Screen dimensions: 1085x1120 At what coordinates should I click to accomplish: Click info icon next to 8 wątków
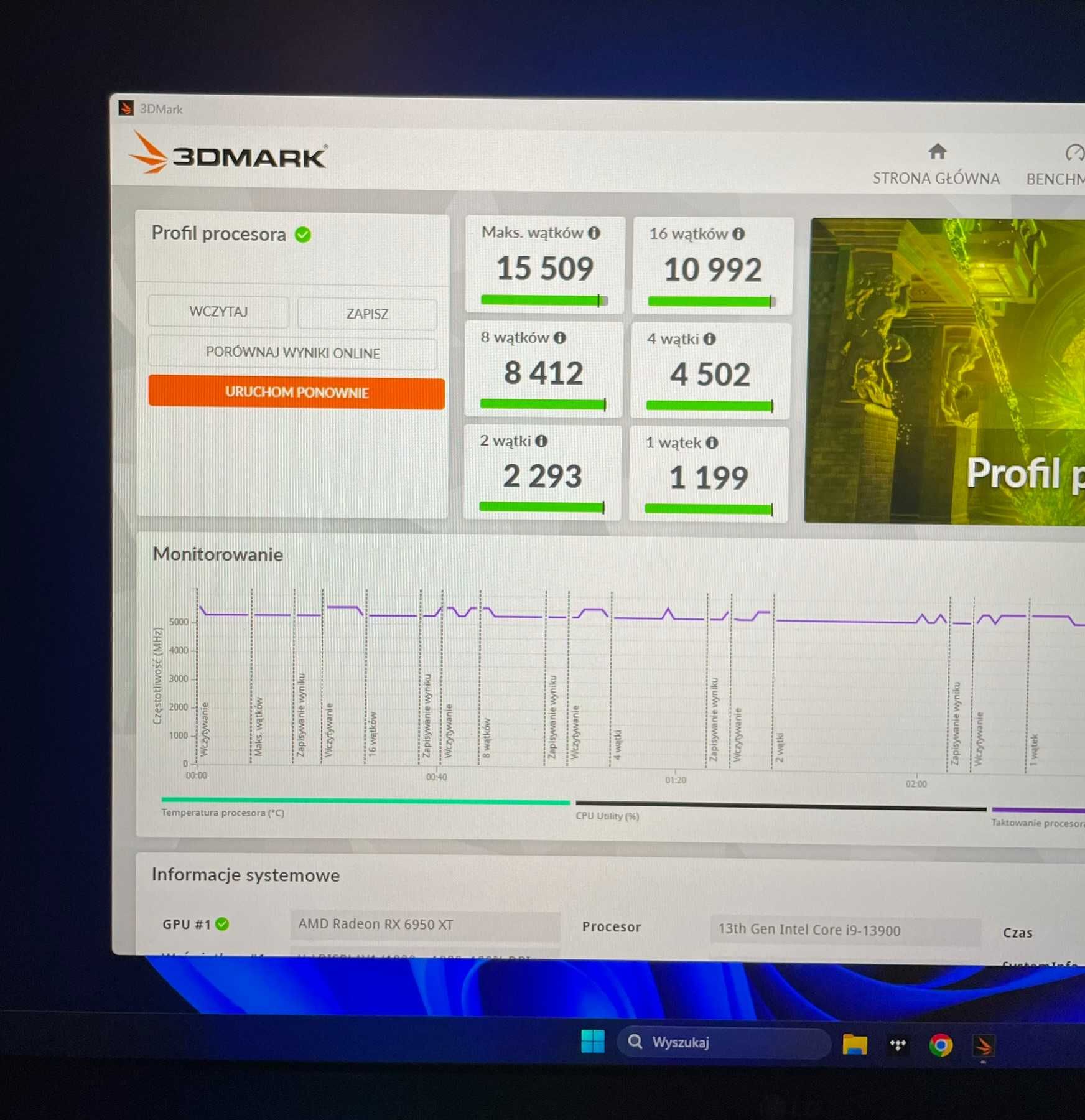pyautogui.click(x=560, y=337)
